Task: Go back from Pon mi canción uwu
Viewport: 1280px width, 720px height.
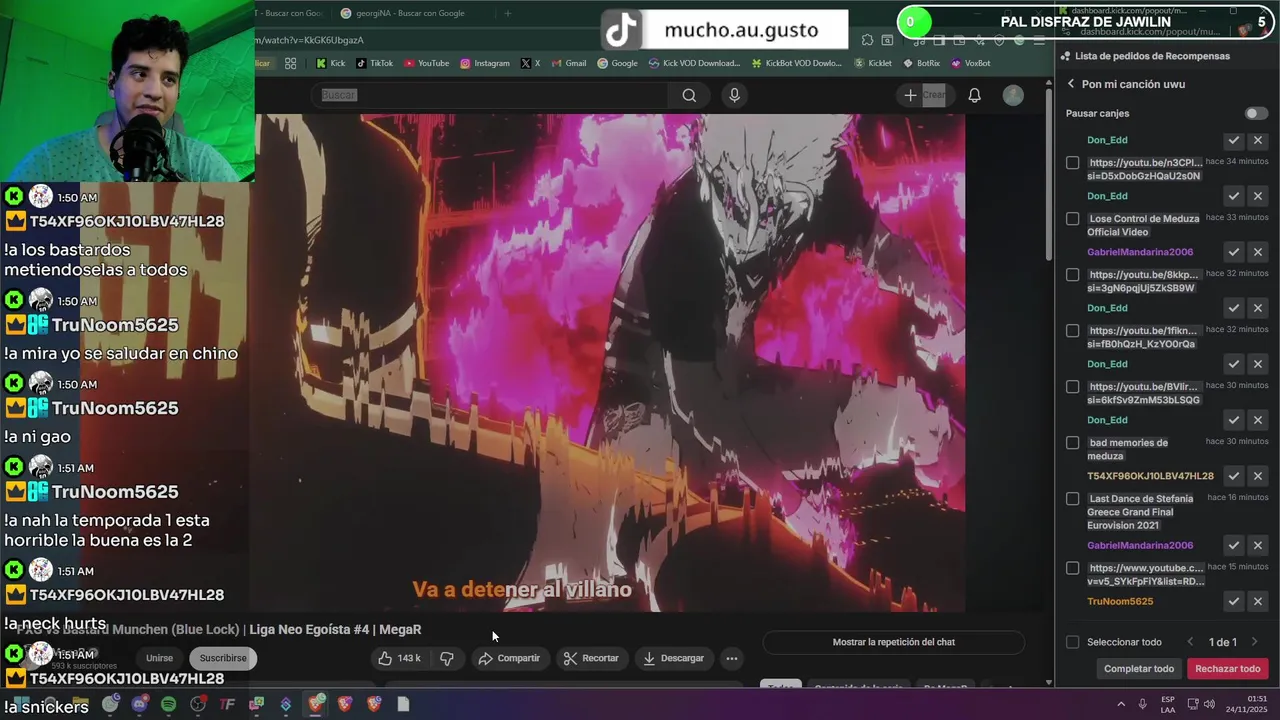Action: click(1071, 84)
